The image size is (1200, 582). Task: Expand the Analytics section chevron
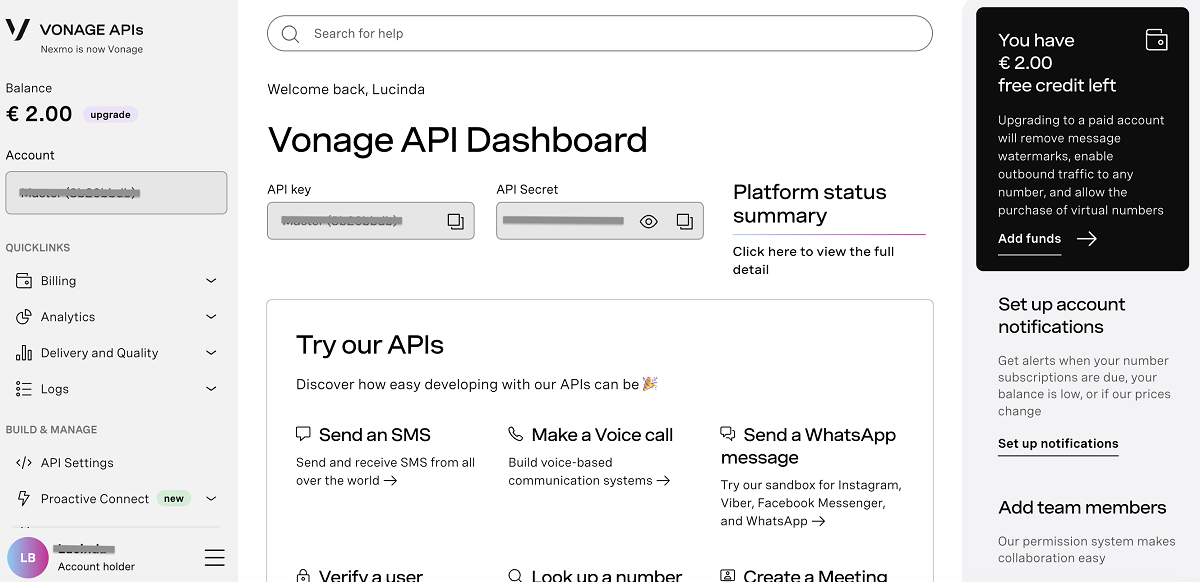[211, 317]
